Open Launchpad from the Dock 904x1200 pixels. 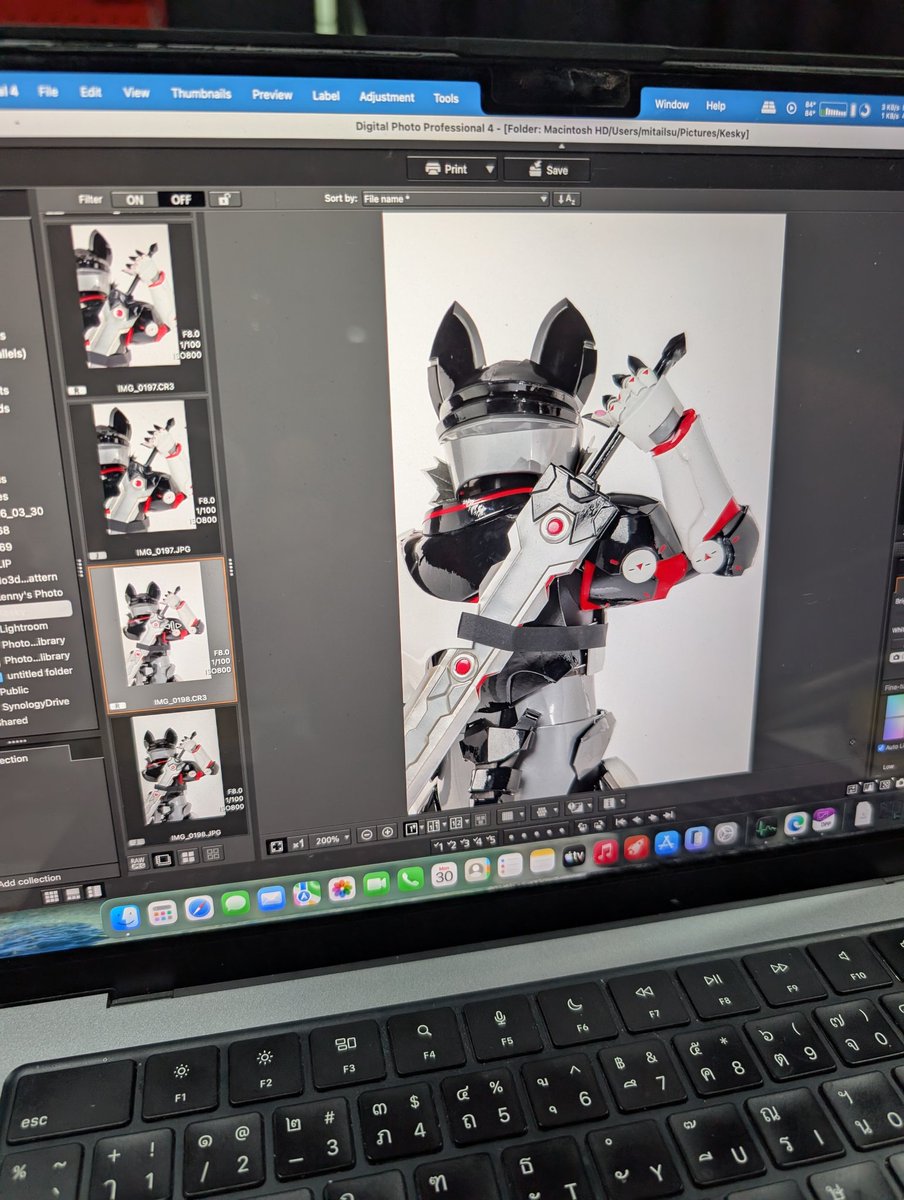point(162,913)
